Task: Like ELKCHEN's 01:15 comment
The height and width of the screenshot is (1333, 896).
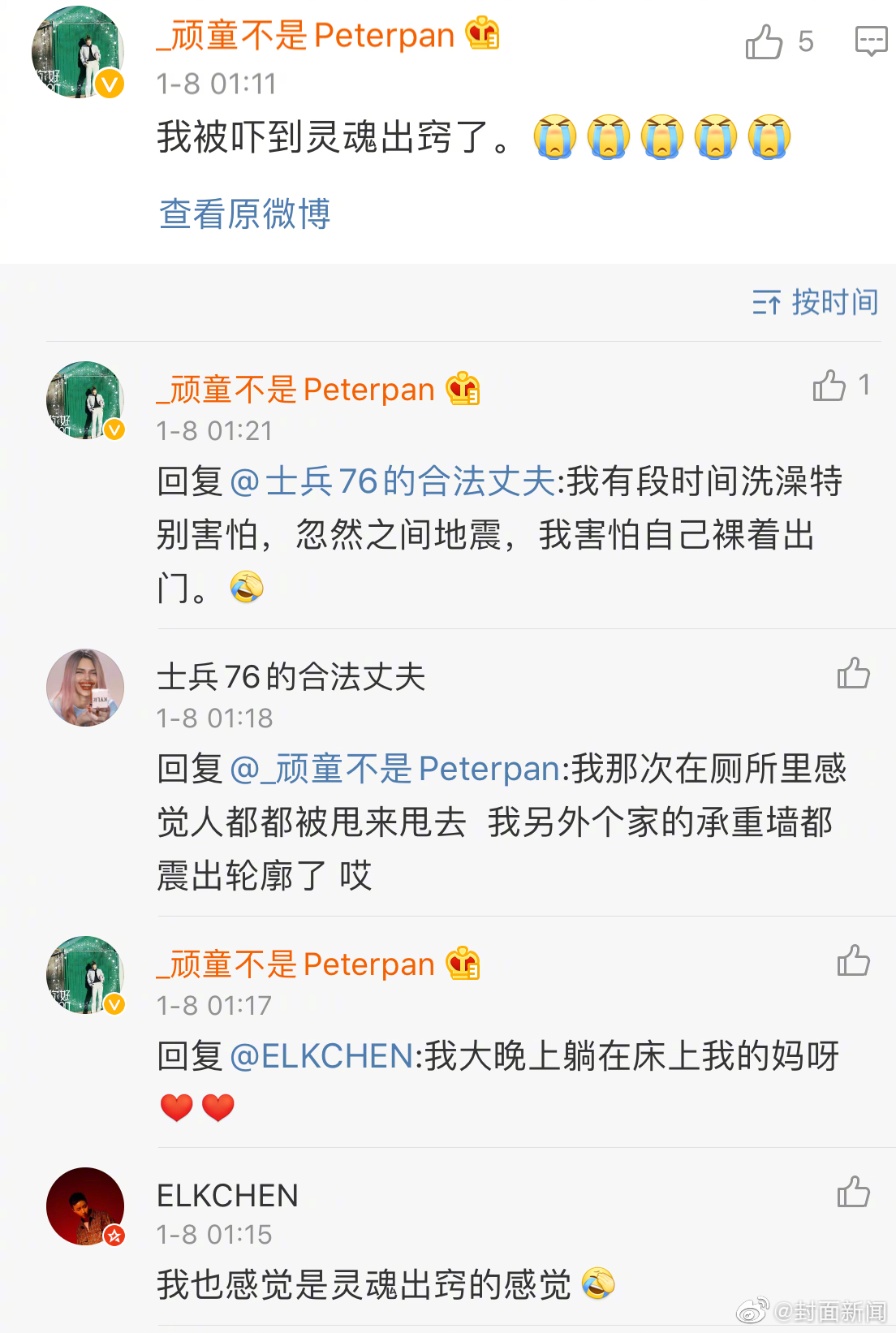Action: [853, 1192]
